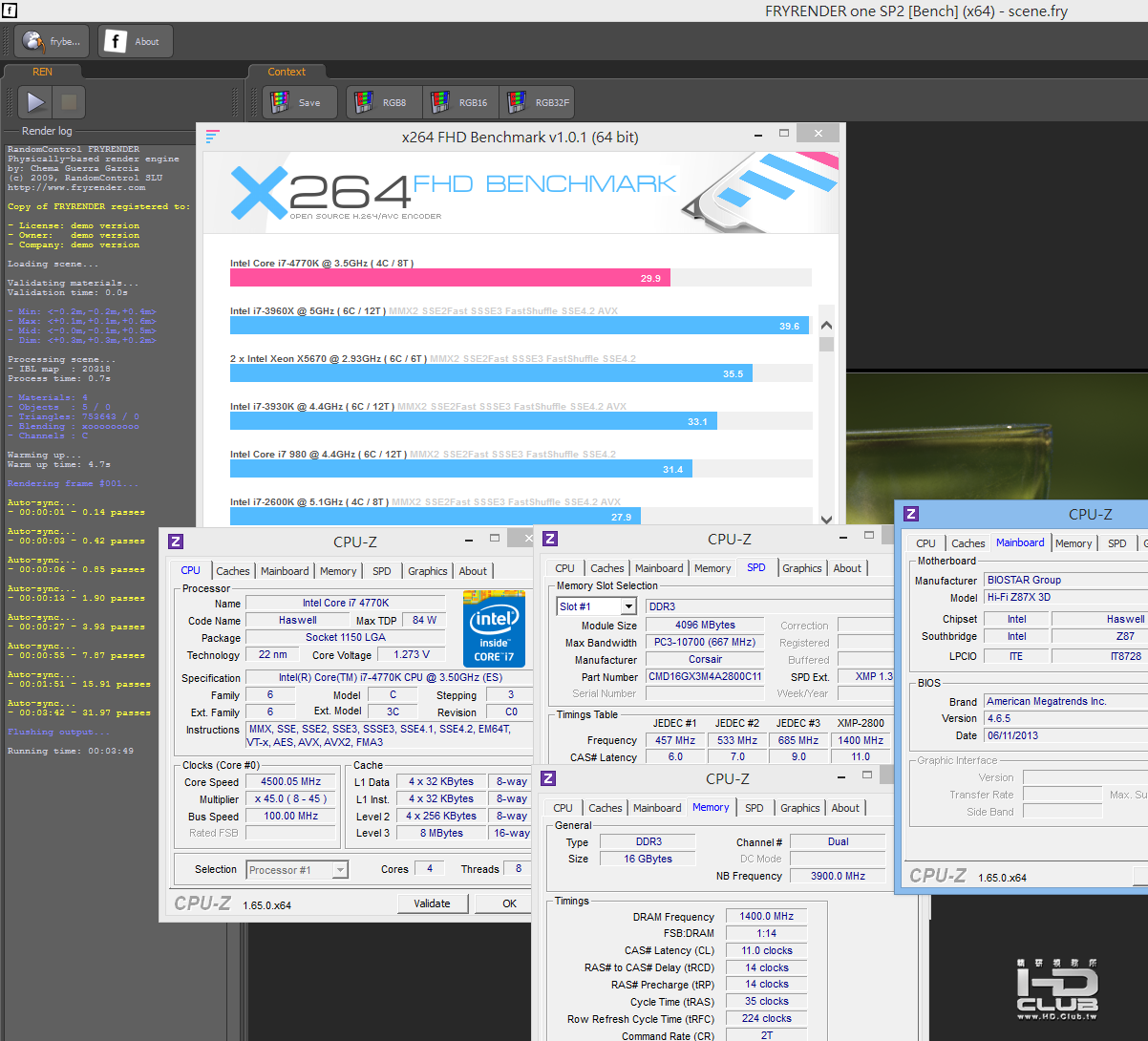Click the Intel inside Core i7 logo
The height and width of the screenshot is (1041, 1148).
click(494, 627)
